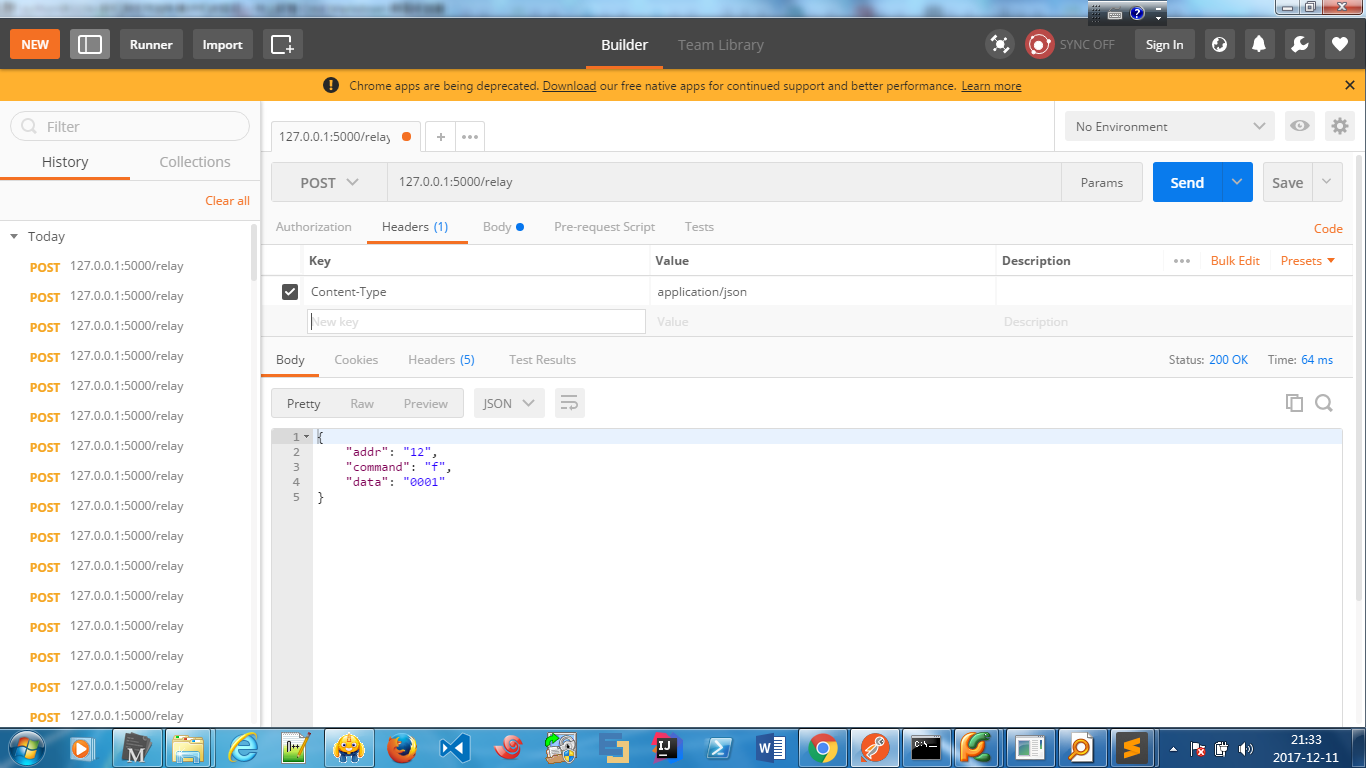Open the Collections sidebar tab
The image size is (1366, 768).
pyautogui.click(x=195, y=162)
